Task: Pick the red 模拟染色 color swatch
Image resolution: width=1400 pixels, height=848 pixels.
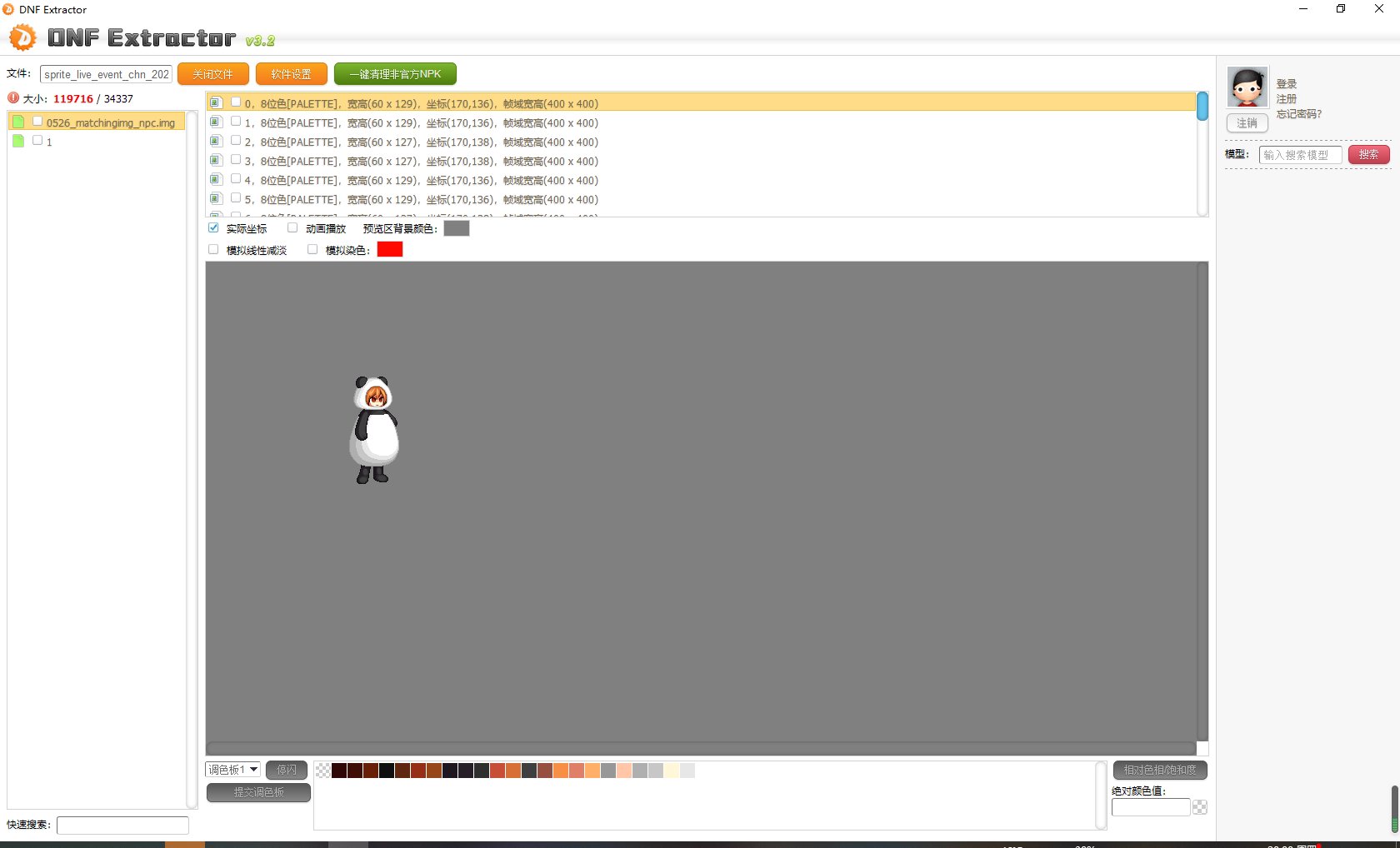Action: [x=390, y=249]
